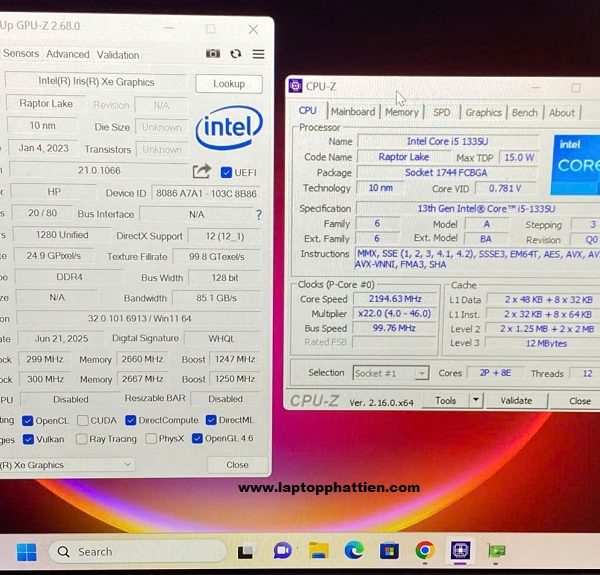
Task: Open Microsoft Store from the taskbar
Action: point(389,551)
